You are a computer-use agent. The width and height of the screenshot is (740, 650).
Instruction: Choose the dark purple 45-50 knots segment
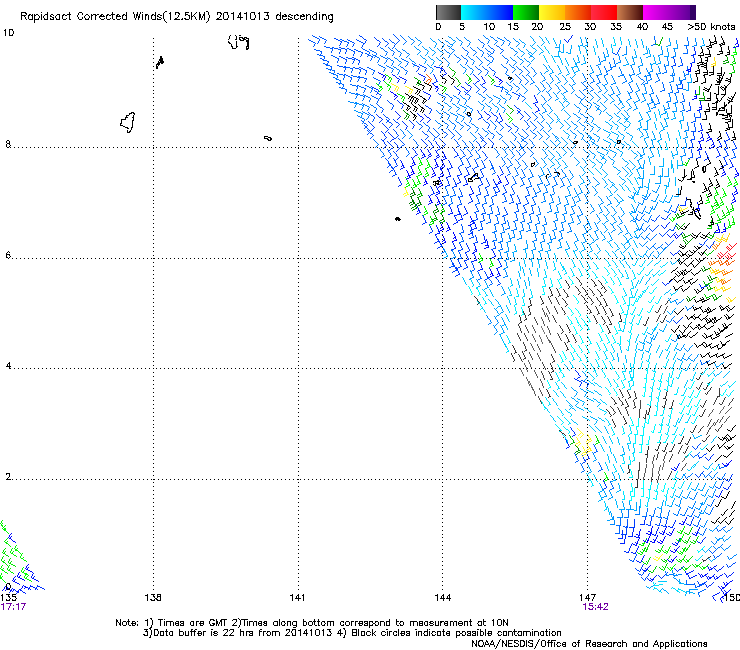click(x=682, y=12)
